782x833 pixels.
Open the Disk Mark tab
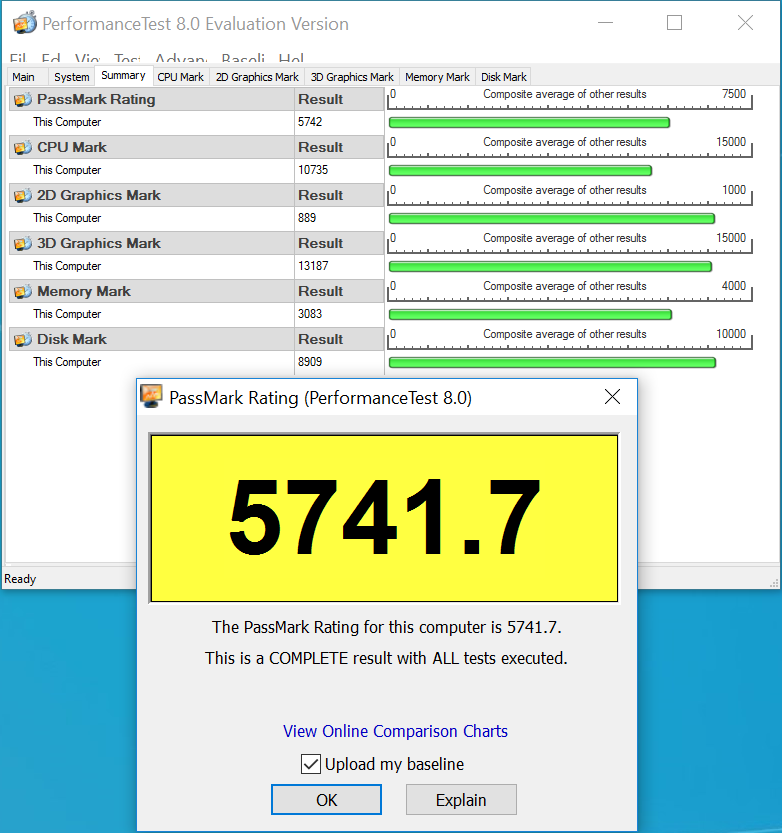(504, 77)
